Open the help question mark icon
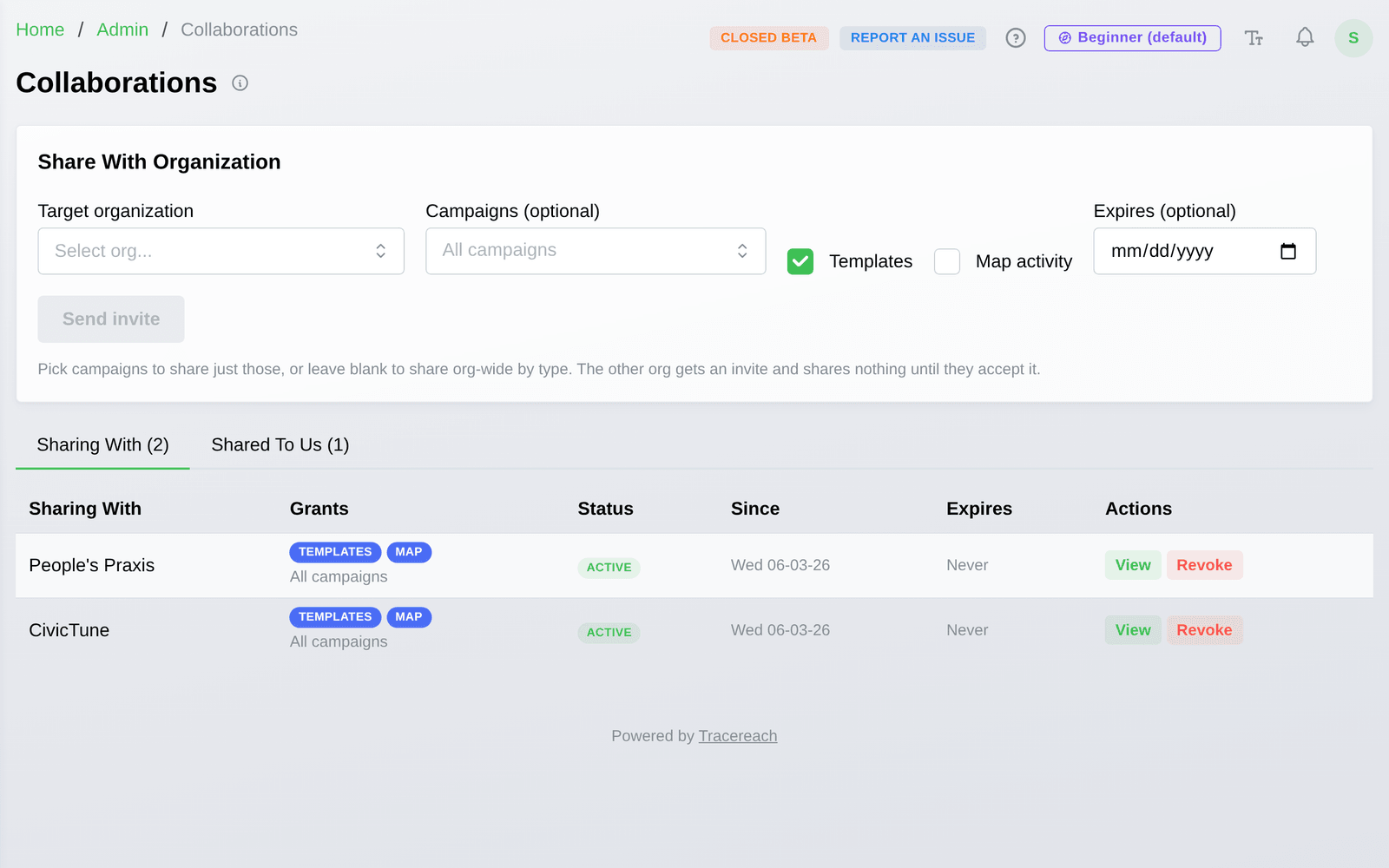Viewport: 1389px width, 868px height. tap(1016, 38)
